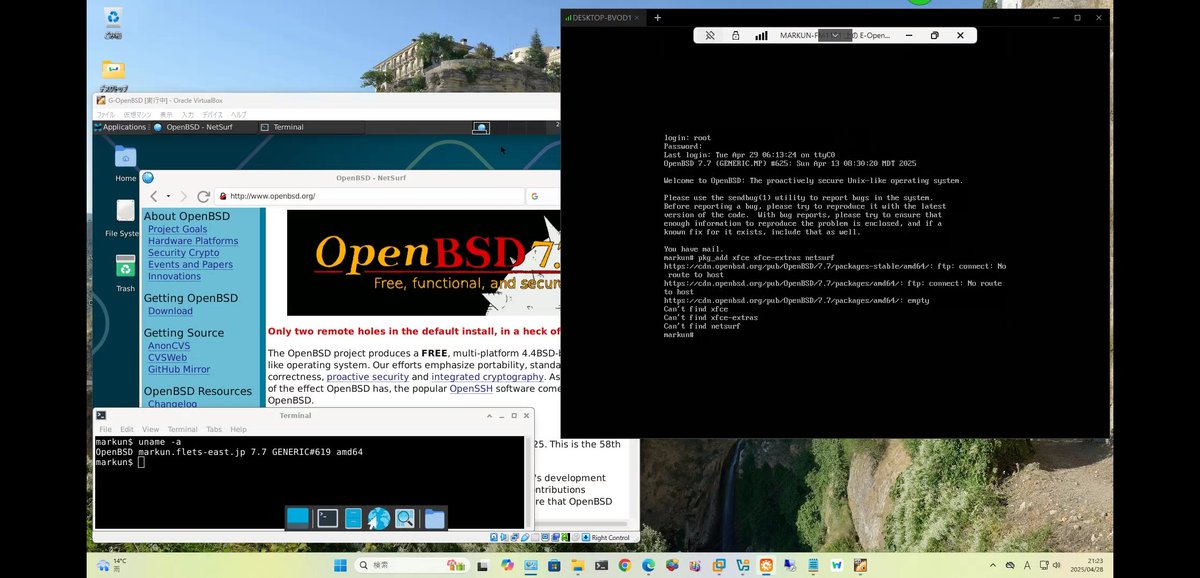Follow the OpenSSH link
Screen dimensions: 1200x578
tap(470, 388)
